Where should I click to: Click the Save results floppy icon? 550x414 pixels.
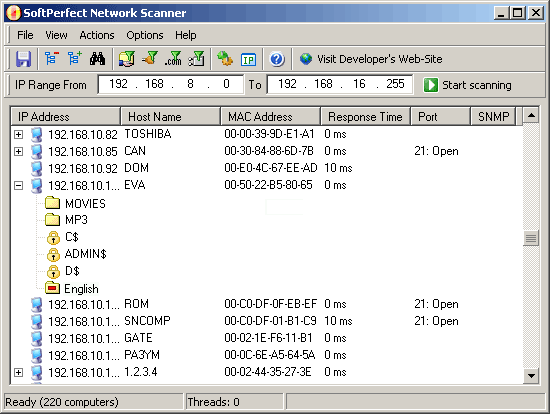pos(23,59)
